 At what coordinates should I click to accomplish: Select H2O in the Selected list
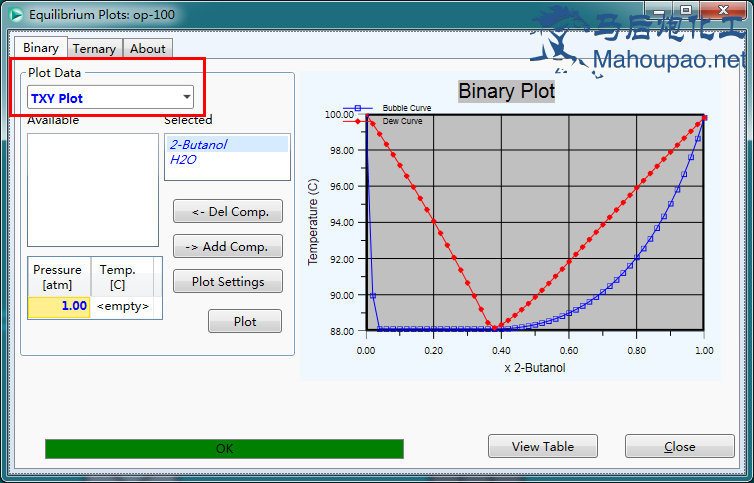[184, 159]
